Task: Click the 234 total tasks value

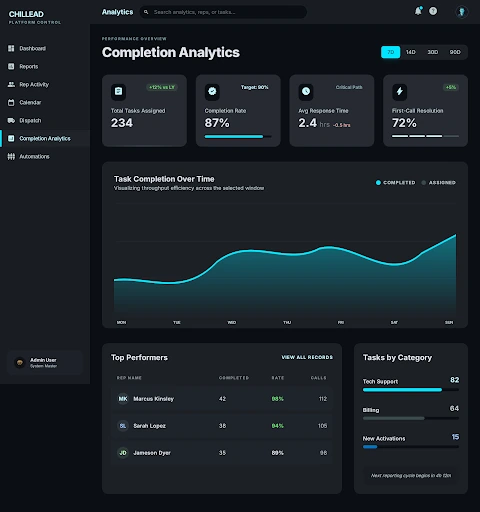Action: (122, 123)
